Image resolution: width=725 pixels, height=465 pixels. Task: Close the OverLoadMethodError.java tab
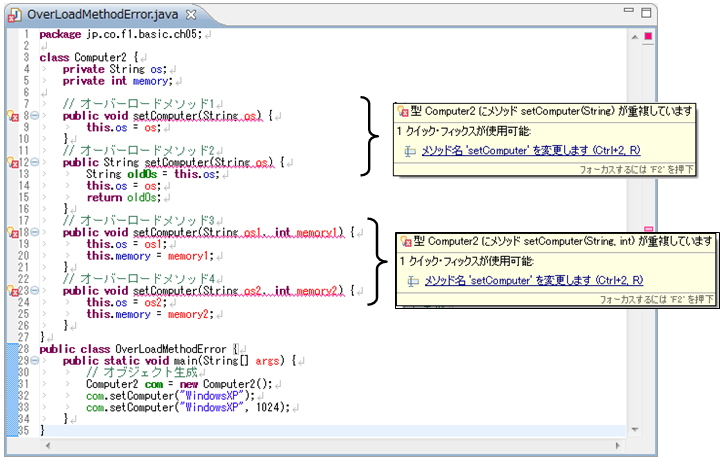(192, 14)
